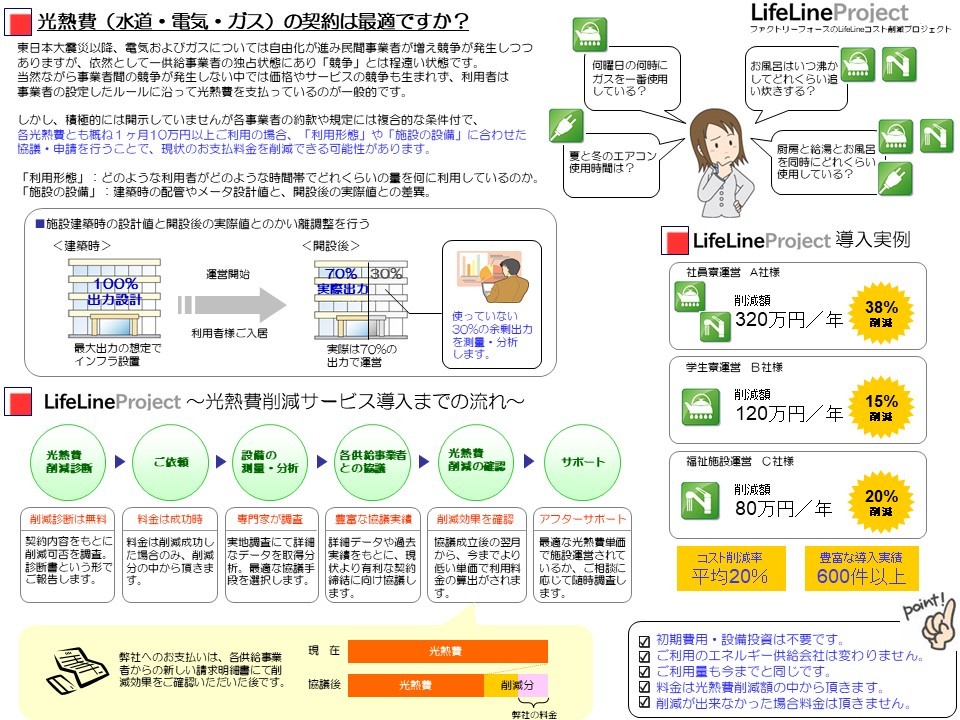Click the 使っていない30%の余剰出力 callout box
The image size is (960, 720).
[492, 304]
